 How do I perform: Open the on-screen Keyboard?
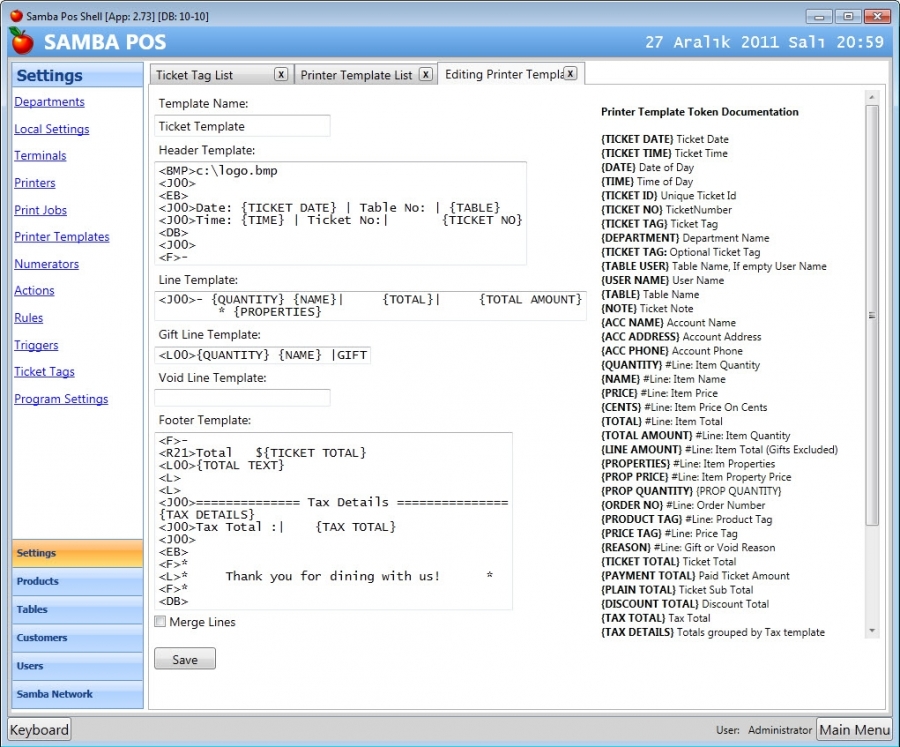39,730
